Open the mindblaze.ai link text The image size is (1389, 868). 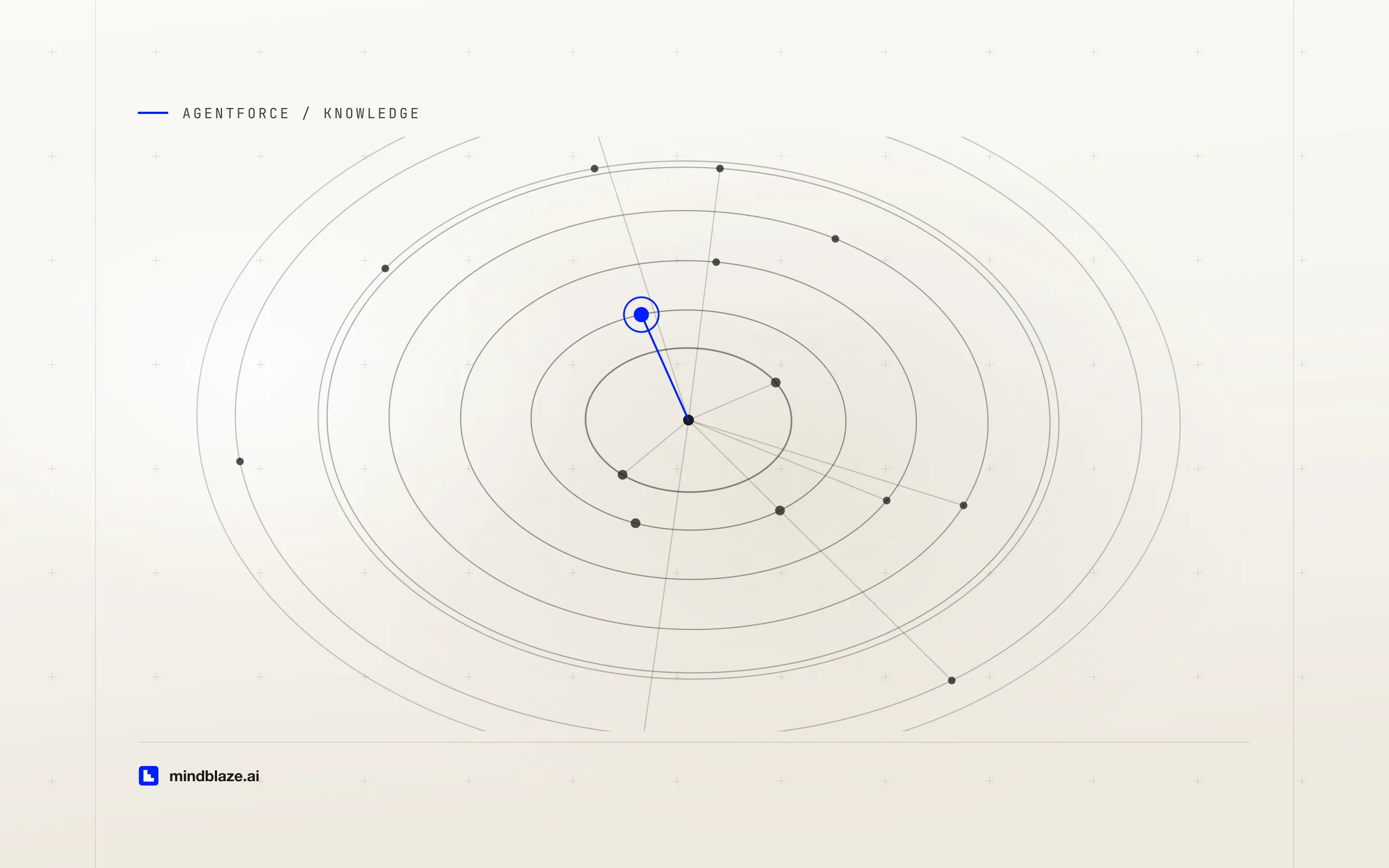pyautogui.click(x=214, y=776)
